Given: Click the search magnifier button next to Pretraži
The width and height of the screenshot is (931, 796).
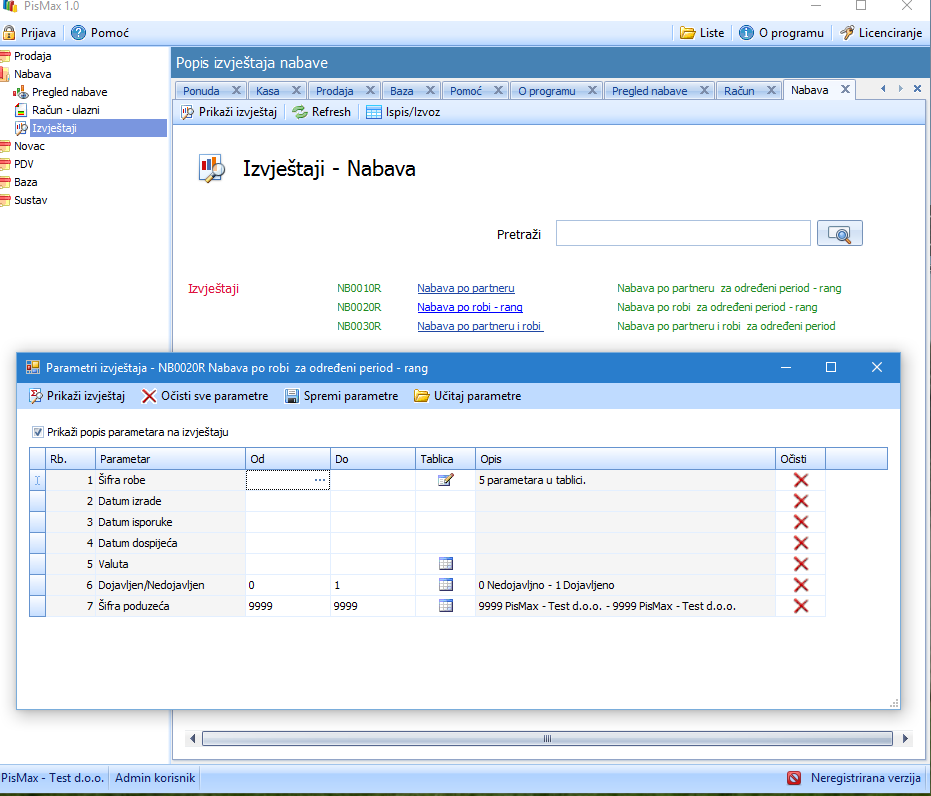Looking at the screenshot, I should 840,233.
